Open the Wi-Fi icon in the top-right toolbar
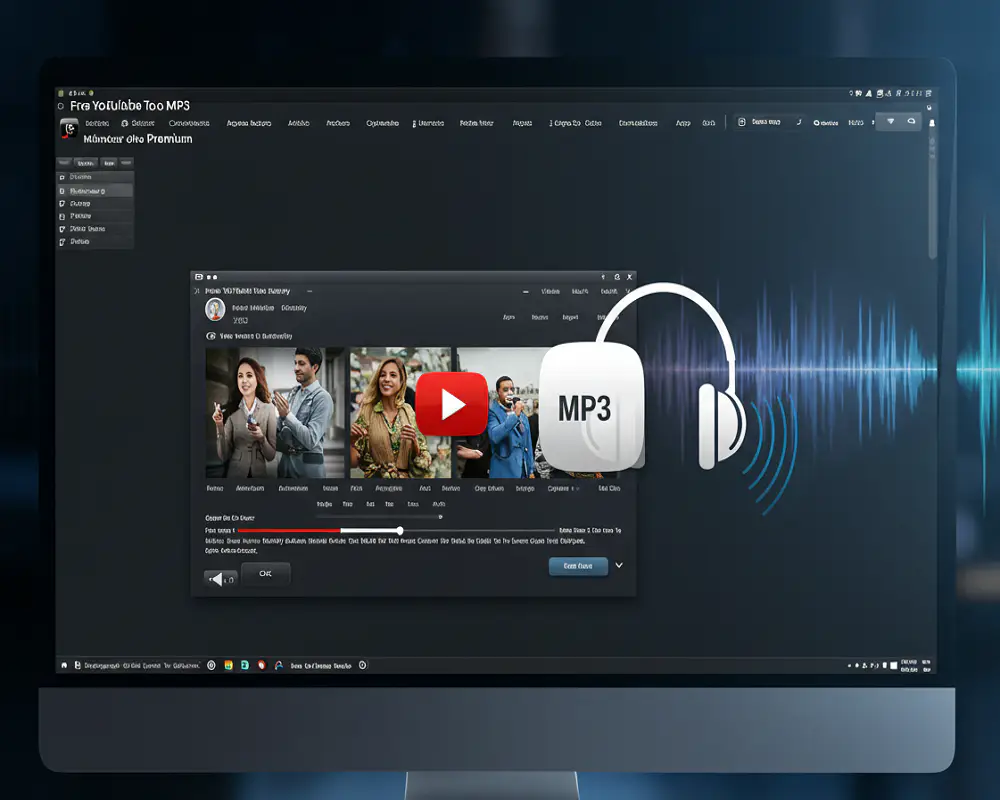Image resolution: width=1000 pixels, height=800 pixels. point(891,121)
